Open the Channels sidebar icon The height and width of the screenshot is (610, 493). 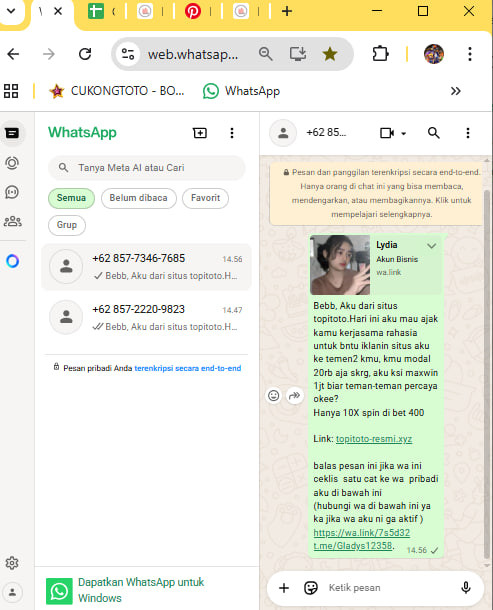(x=12, y=192)
